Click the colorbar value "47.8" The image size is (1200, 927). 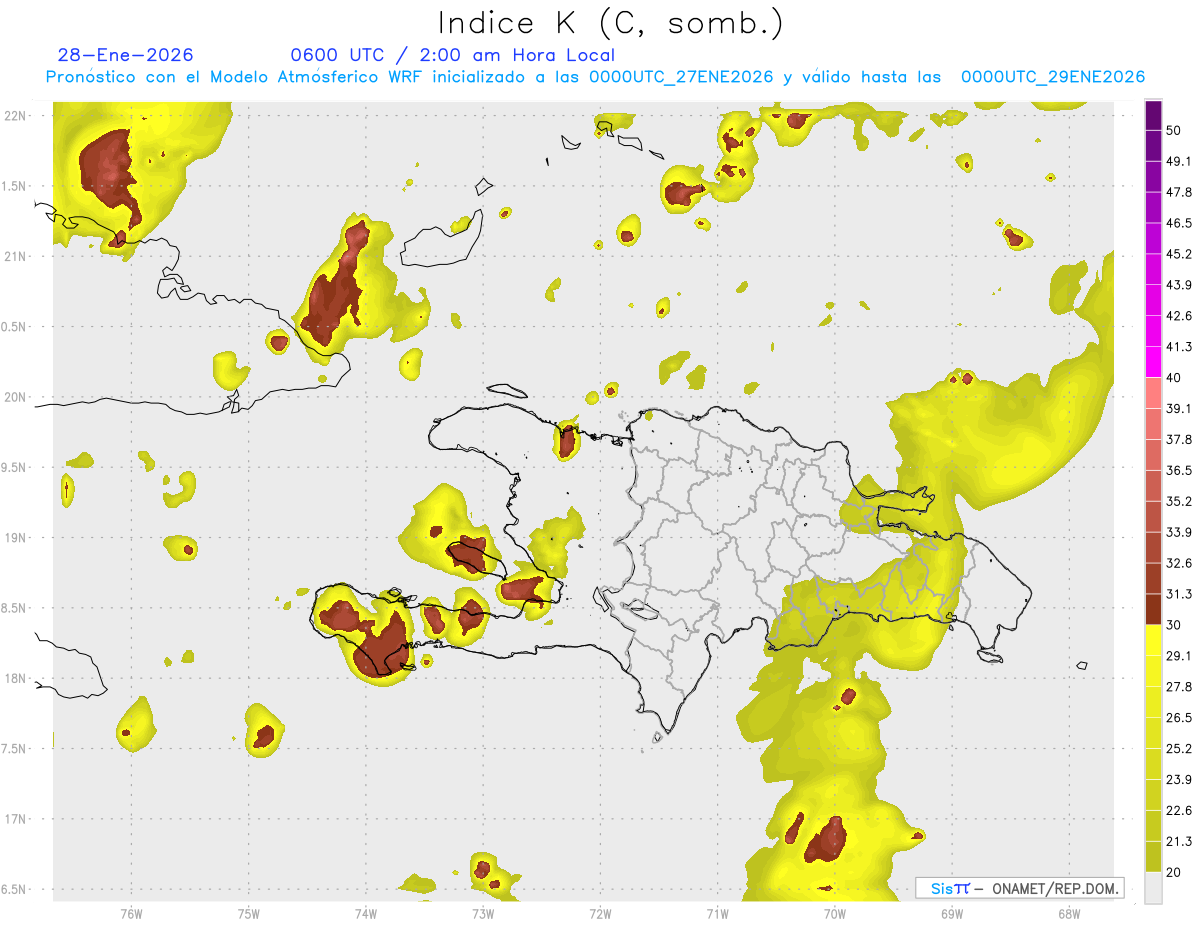[1179, 191]
